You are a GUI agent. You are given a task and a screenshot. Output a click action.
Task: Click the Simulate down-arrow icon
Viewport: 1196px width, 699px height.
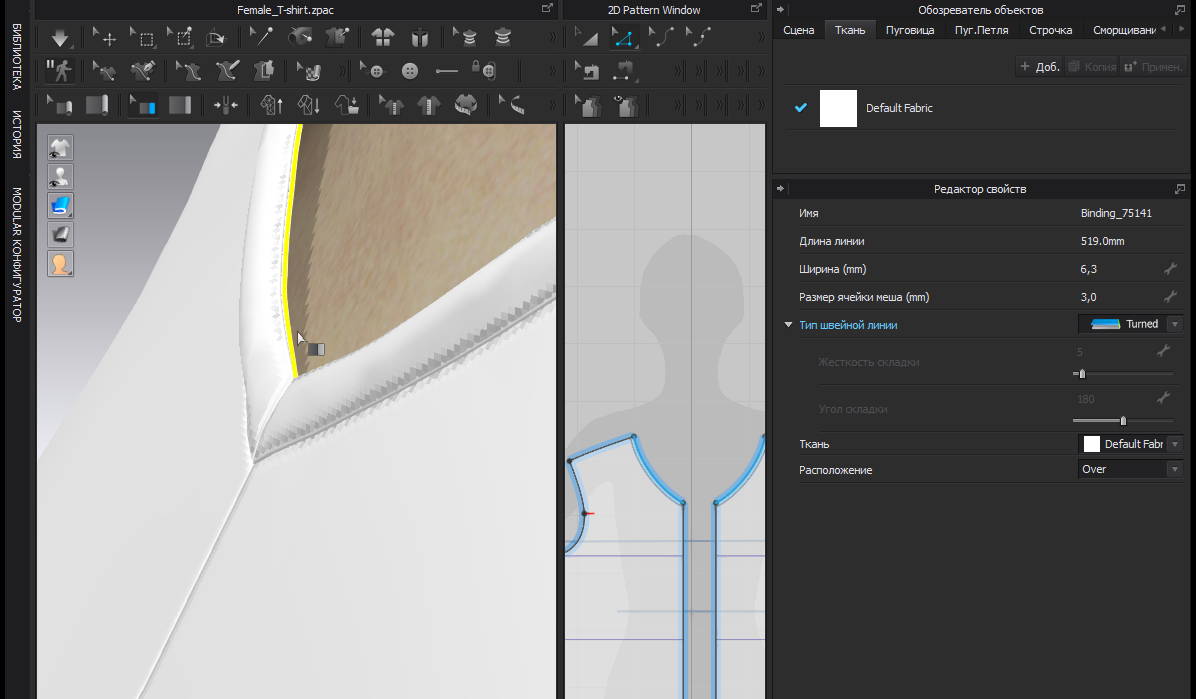pos(59,39)
